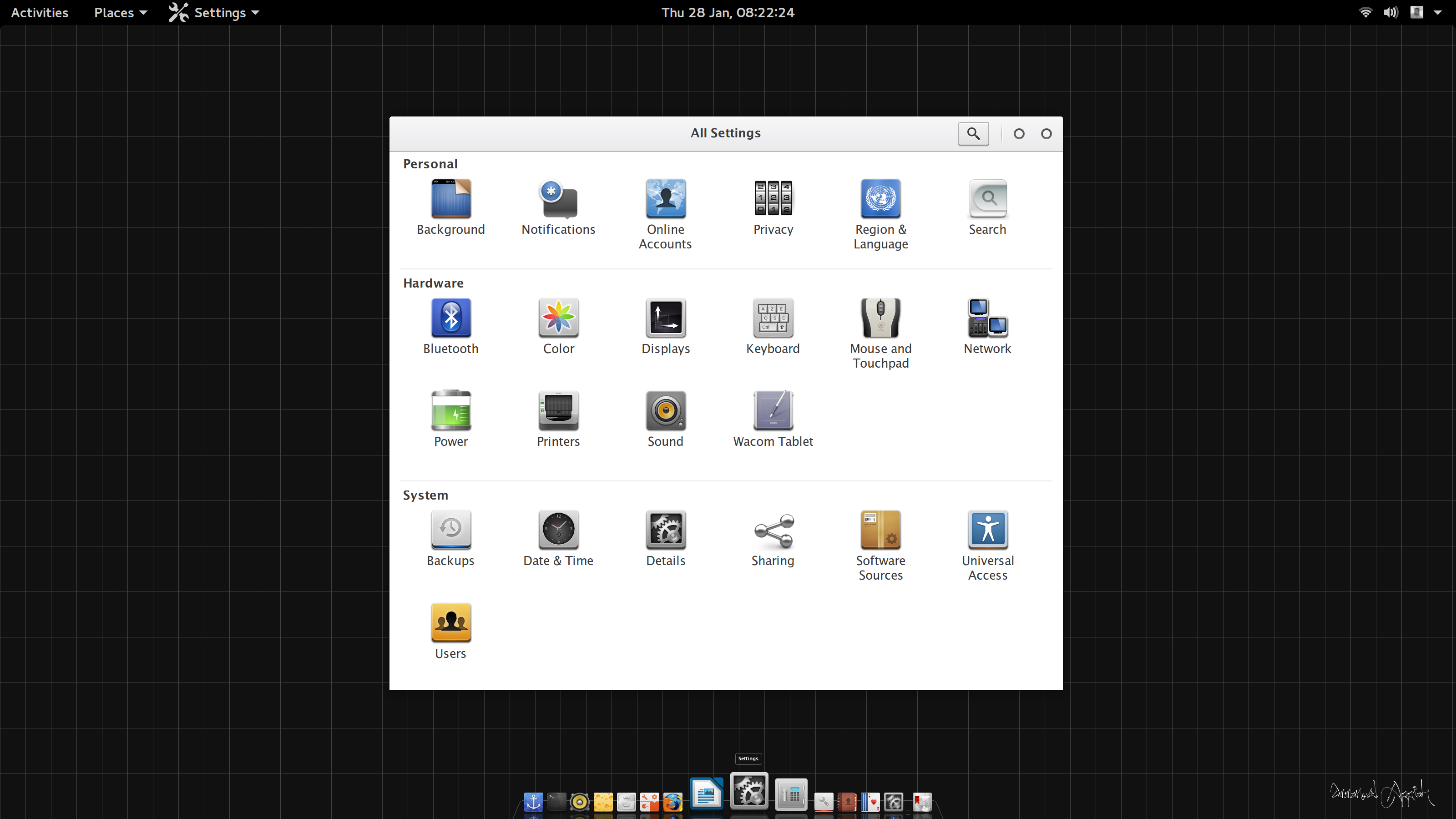The height and width of the screenshot is (819, 1456).
Task: Open Sound settings panel
Action: (665, 420)
